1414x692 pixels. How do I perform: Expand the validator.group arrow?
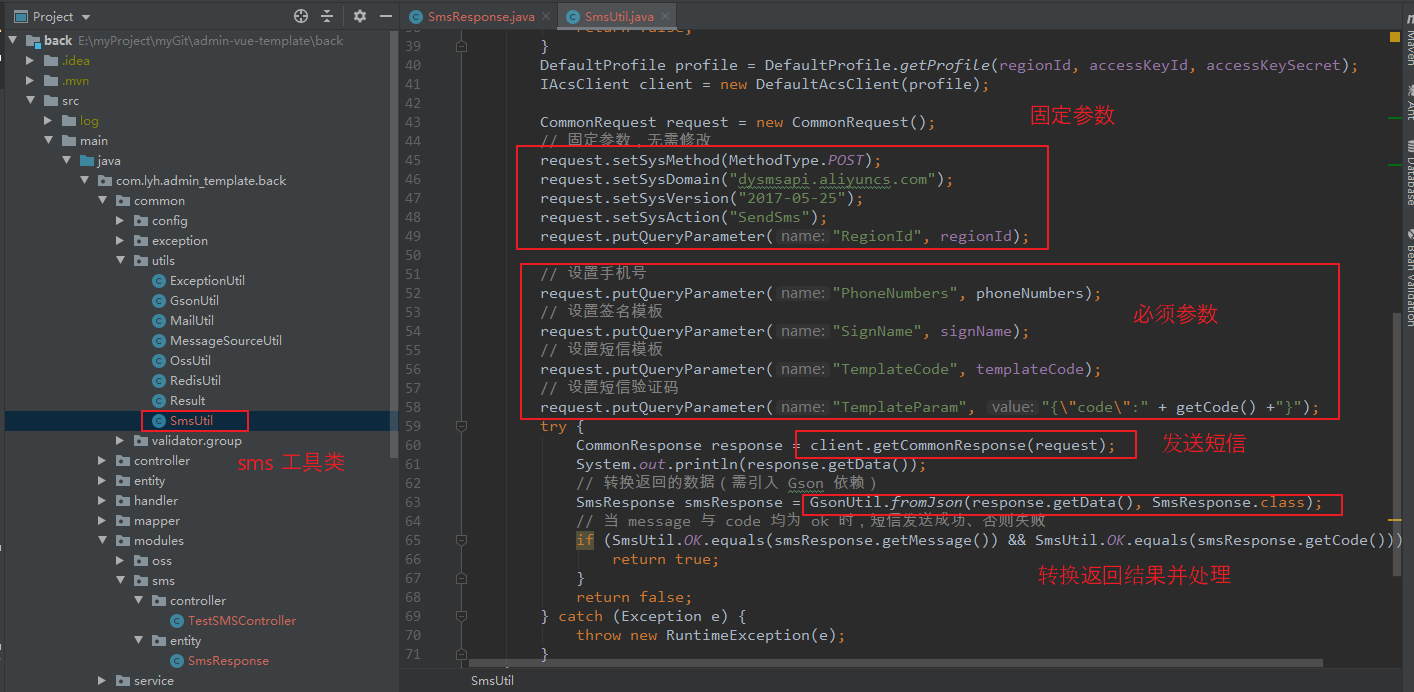pyautogui.click(x=120, y=441)
